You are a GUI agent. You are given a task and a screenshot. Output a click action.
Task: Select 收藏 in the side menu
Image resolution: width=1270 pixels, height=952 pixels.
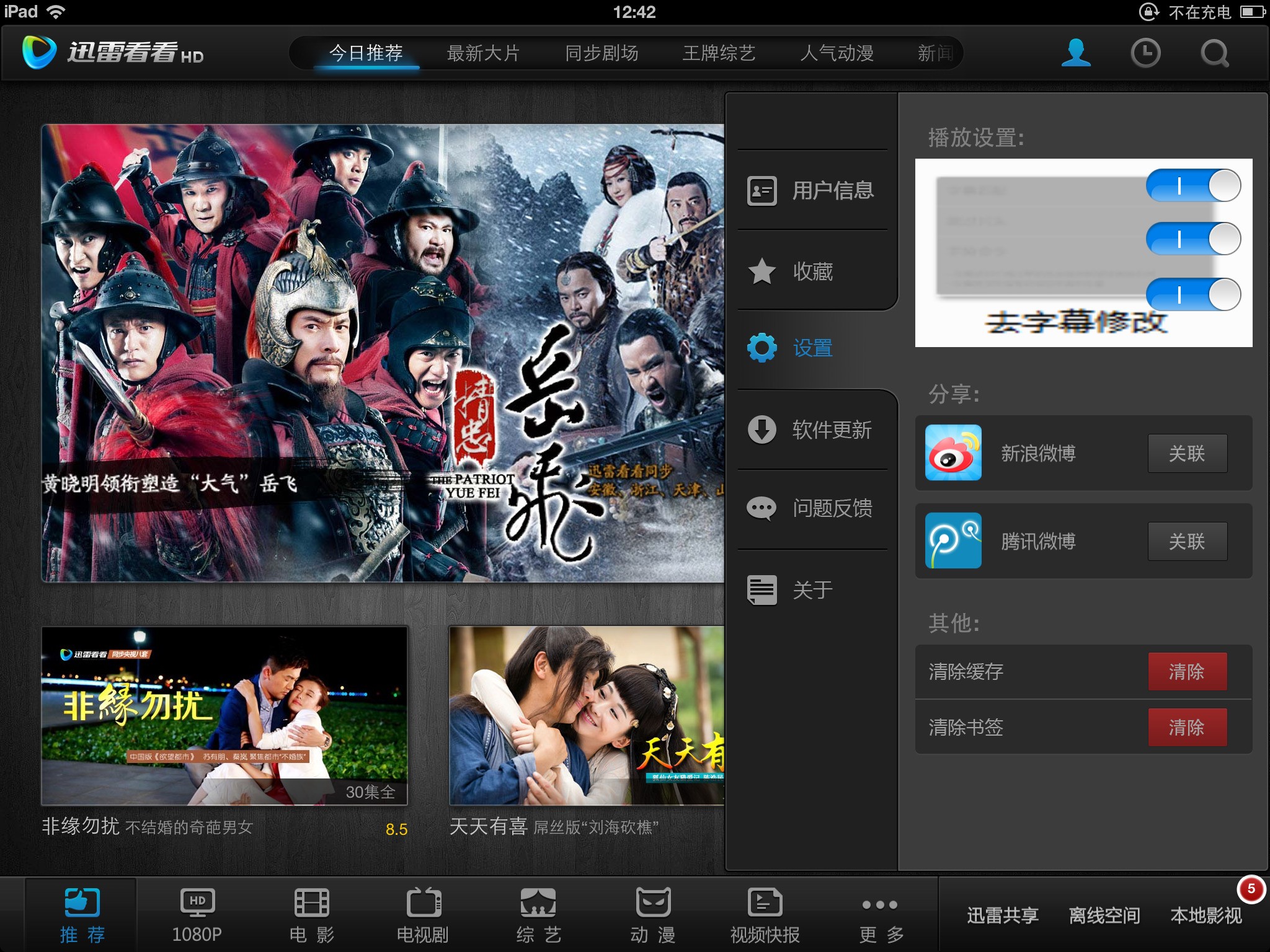[812, 271]
